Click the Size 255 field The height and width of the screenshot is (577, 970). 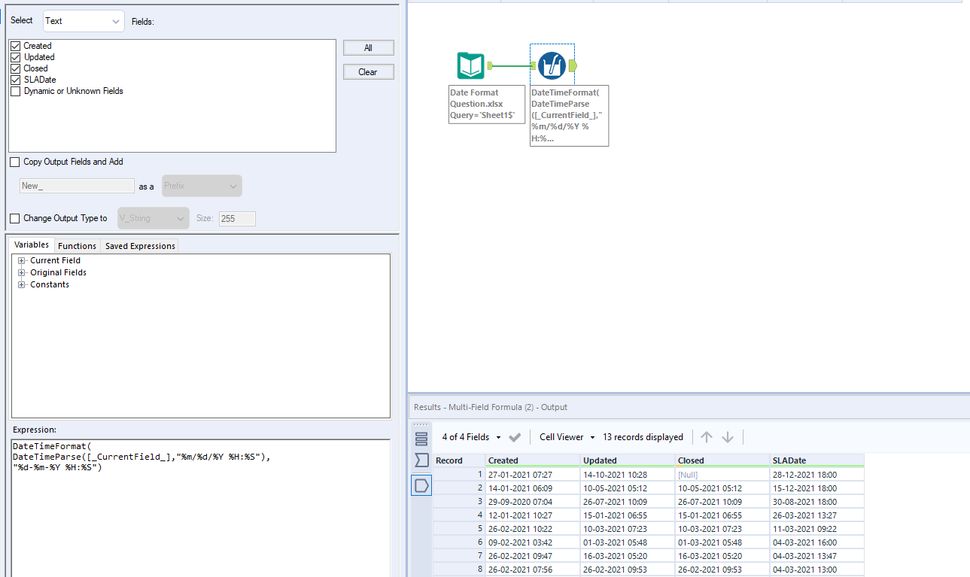pos(237,218)
